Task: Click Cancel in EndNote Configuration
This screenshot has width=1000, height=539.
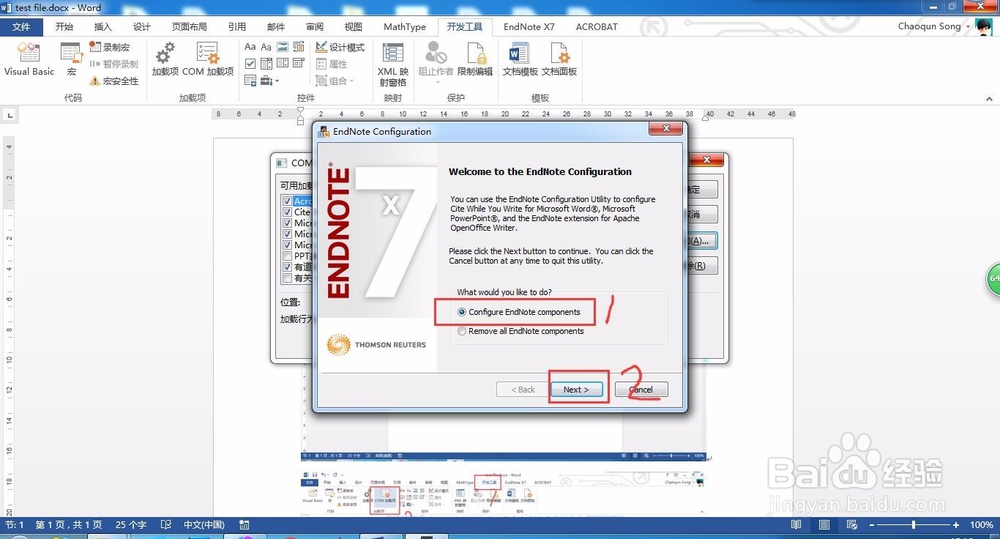Action: point(642,389)
